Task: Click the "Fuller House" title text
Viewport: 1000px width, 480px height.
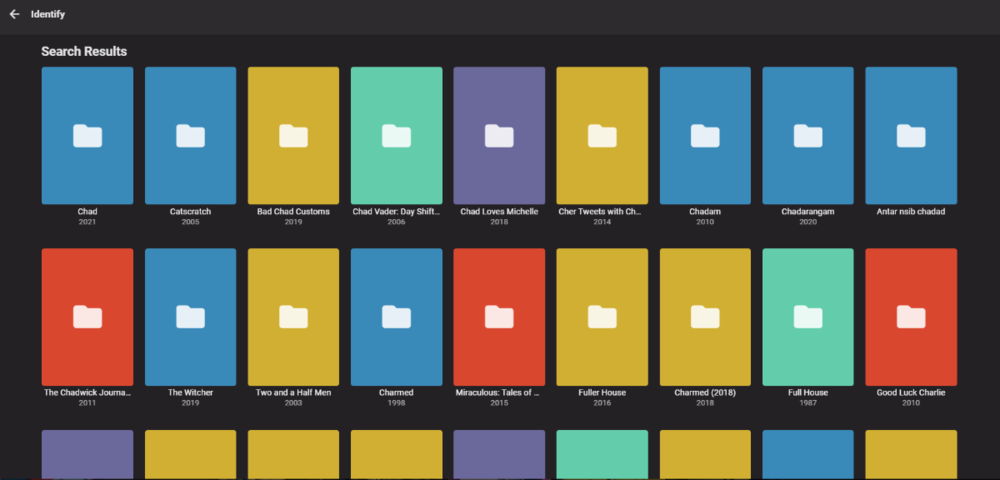Action: [x=602, y=393]
